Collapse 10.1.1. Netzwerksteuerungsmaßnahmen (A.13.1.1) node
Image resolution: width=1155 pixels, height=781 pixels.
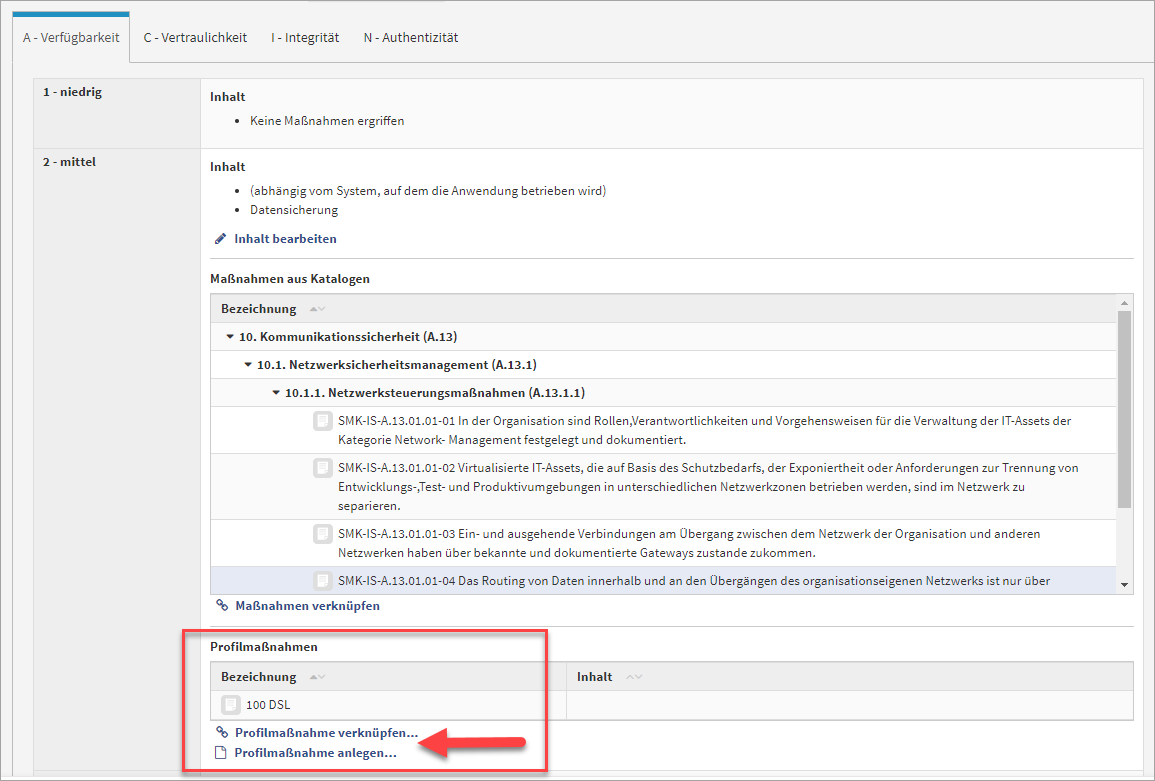[275, 393]
